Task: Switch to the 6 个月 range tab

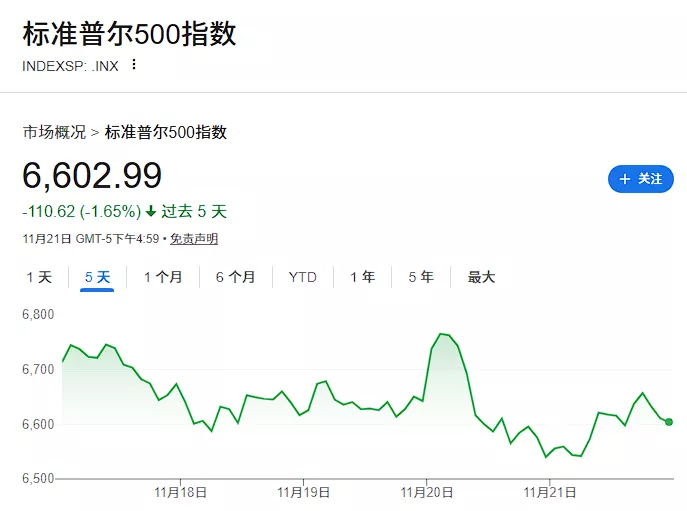Action: [x=235, y=277]
